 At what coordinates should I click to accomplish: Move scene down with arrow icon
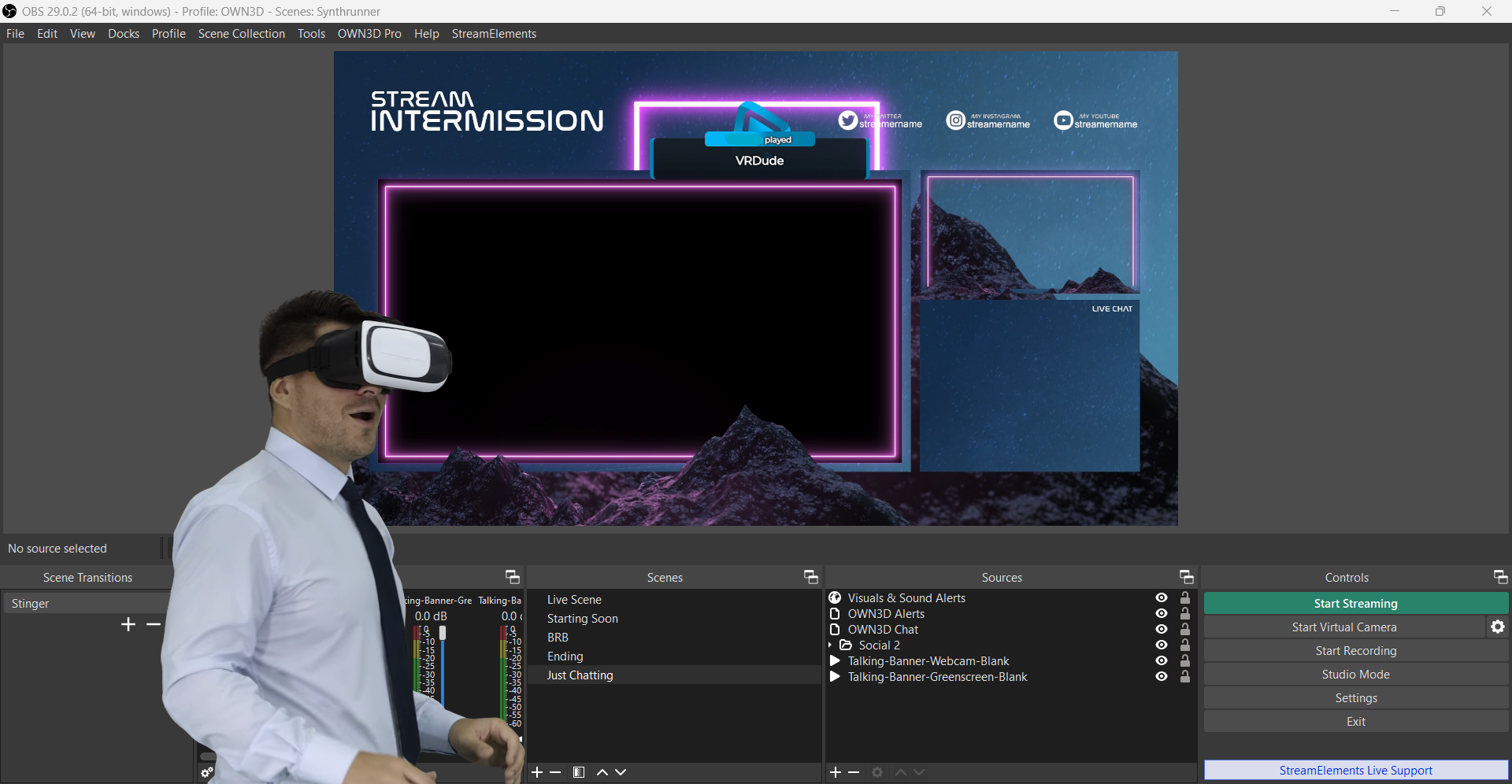click(x=621, y=772)
